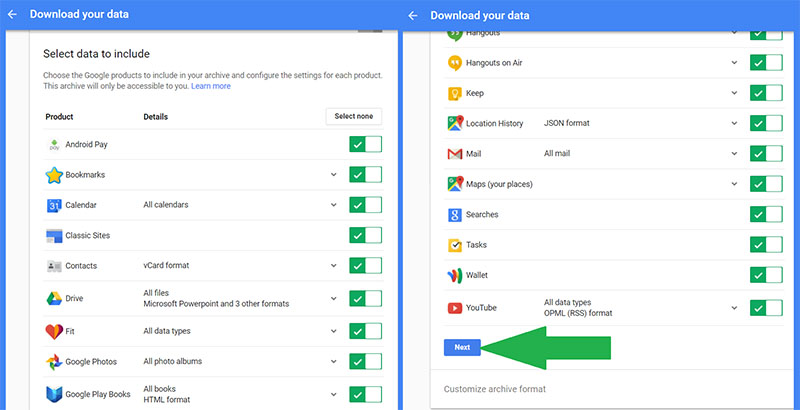Viewport: 800px width, 410px height.
Task: Open the Learn more link
Action: point(211,86)
